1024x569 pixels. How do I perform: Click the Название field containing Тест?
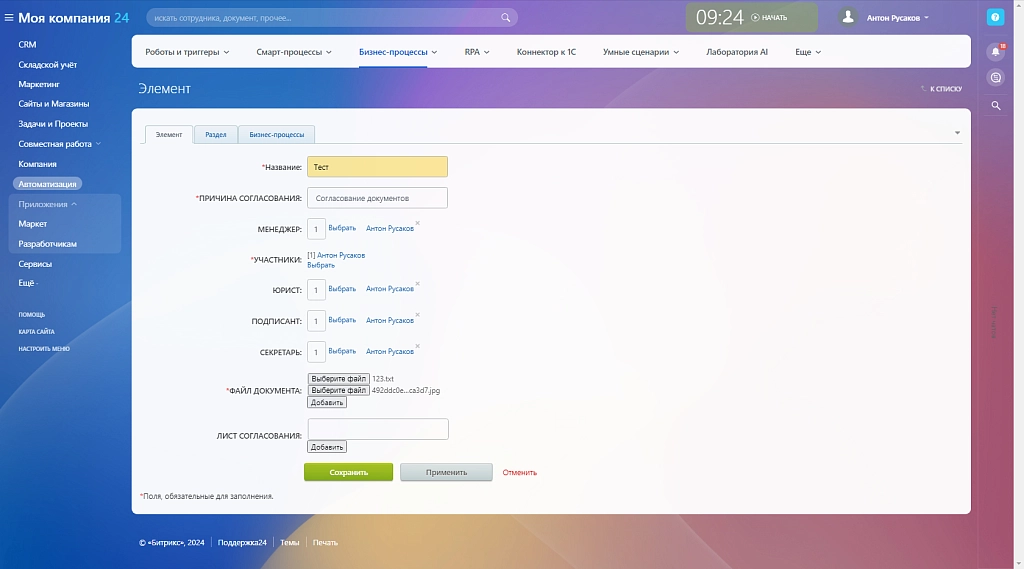[377, 167]
